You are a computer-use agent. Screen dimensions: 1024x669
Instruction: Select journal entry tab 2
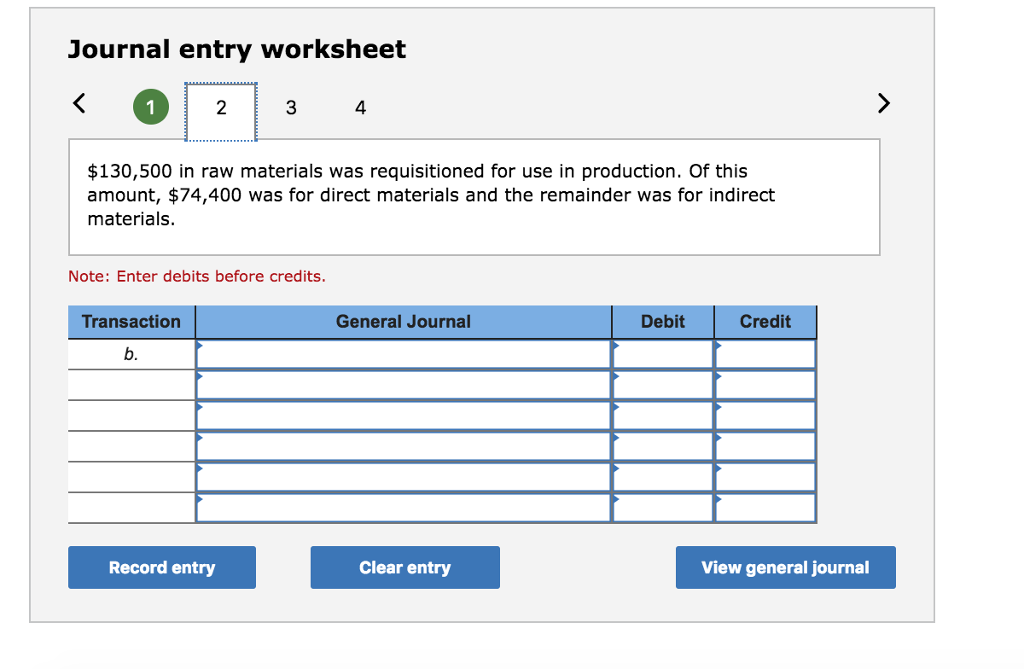pos(221,111)
